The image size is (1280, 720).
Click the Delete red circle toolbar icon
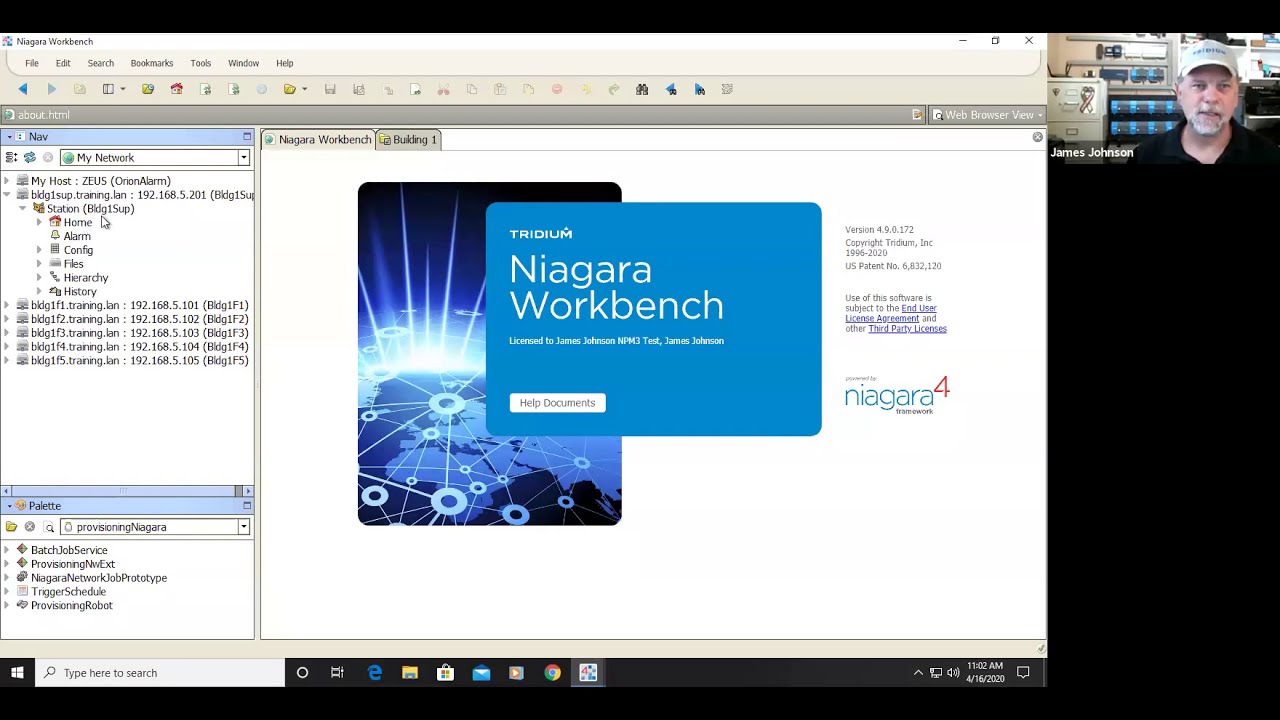pyautogui.click(x=557, y=89)
